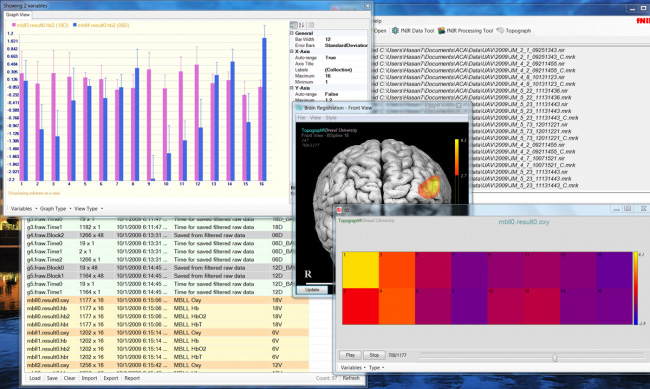Click the Play button in the topograph window
This screenshot has height=389, width=650.
[350, 355]
